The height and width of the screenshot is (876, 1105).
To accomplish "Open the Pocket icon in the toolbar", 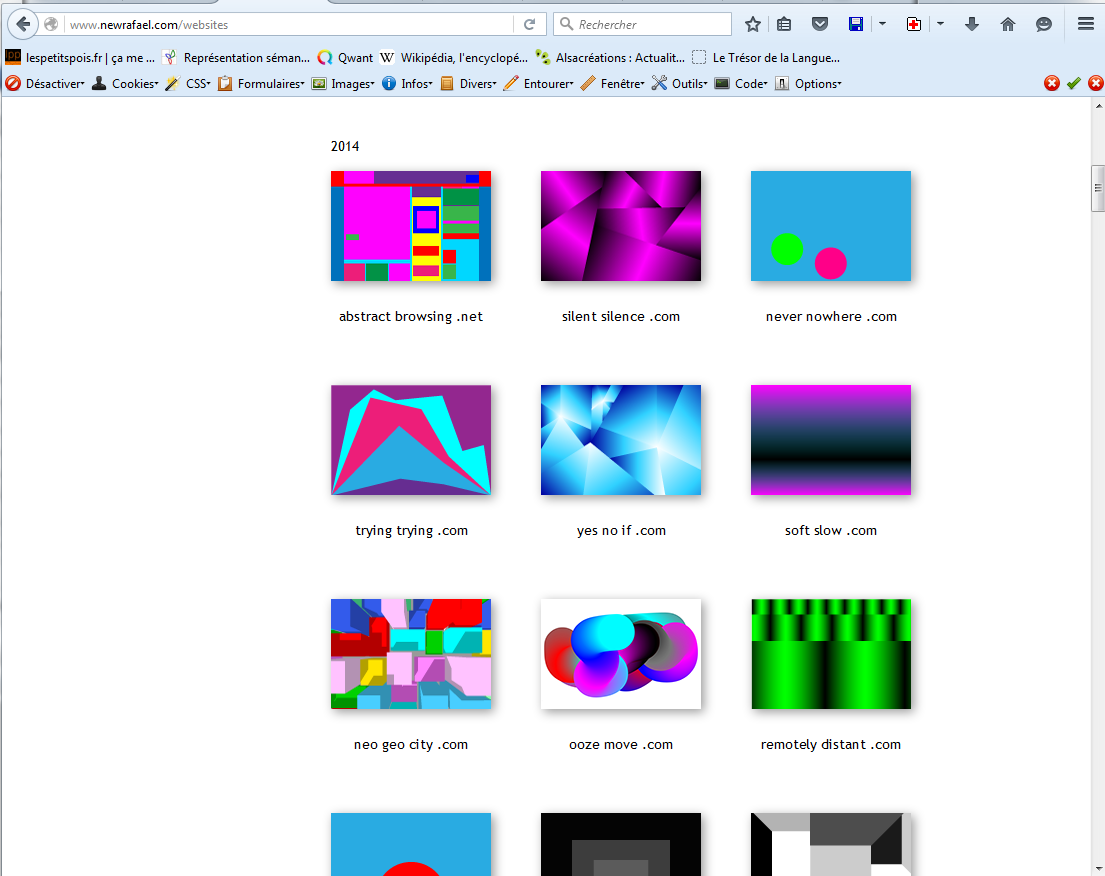I will (x=819, y=24).
